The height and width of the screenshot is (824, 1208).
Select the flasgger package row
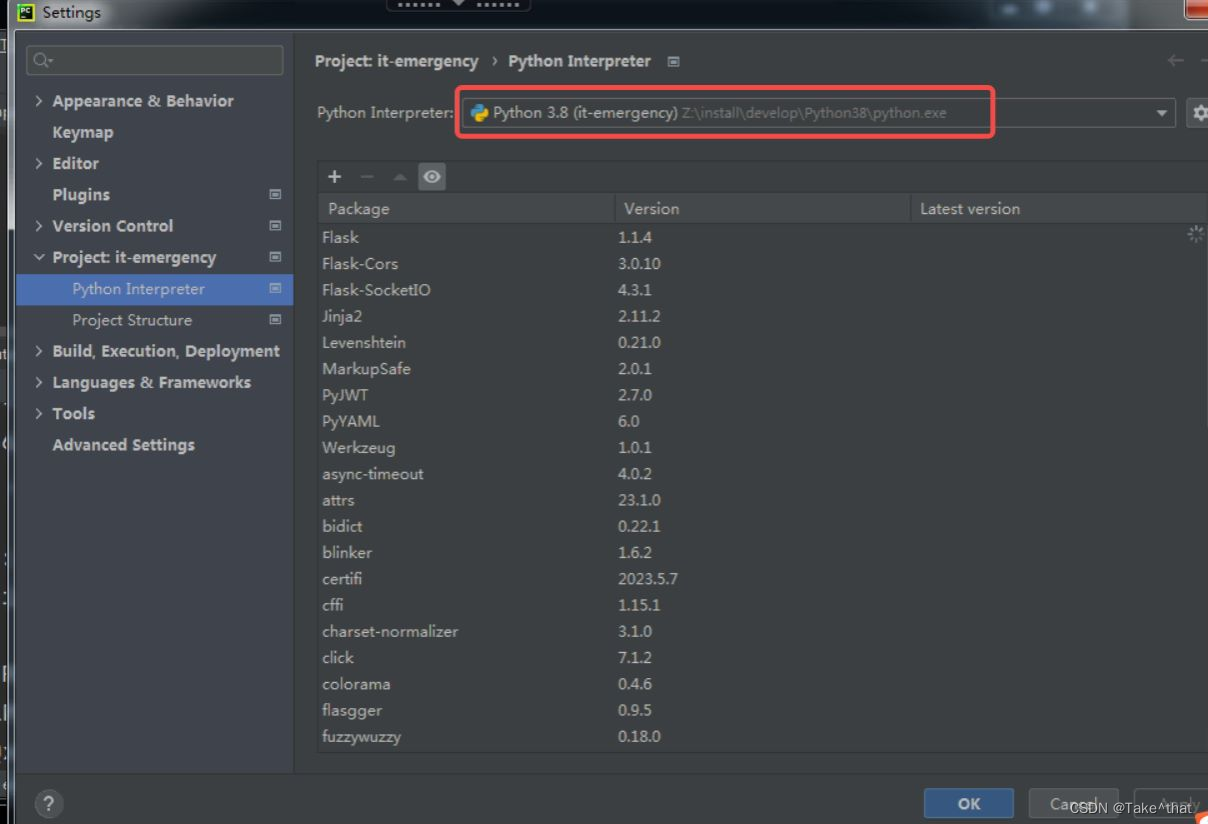point(763,710)
